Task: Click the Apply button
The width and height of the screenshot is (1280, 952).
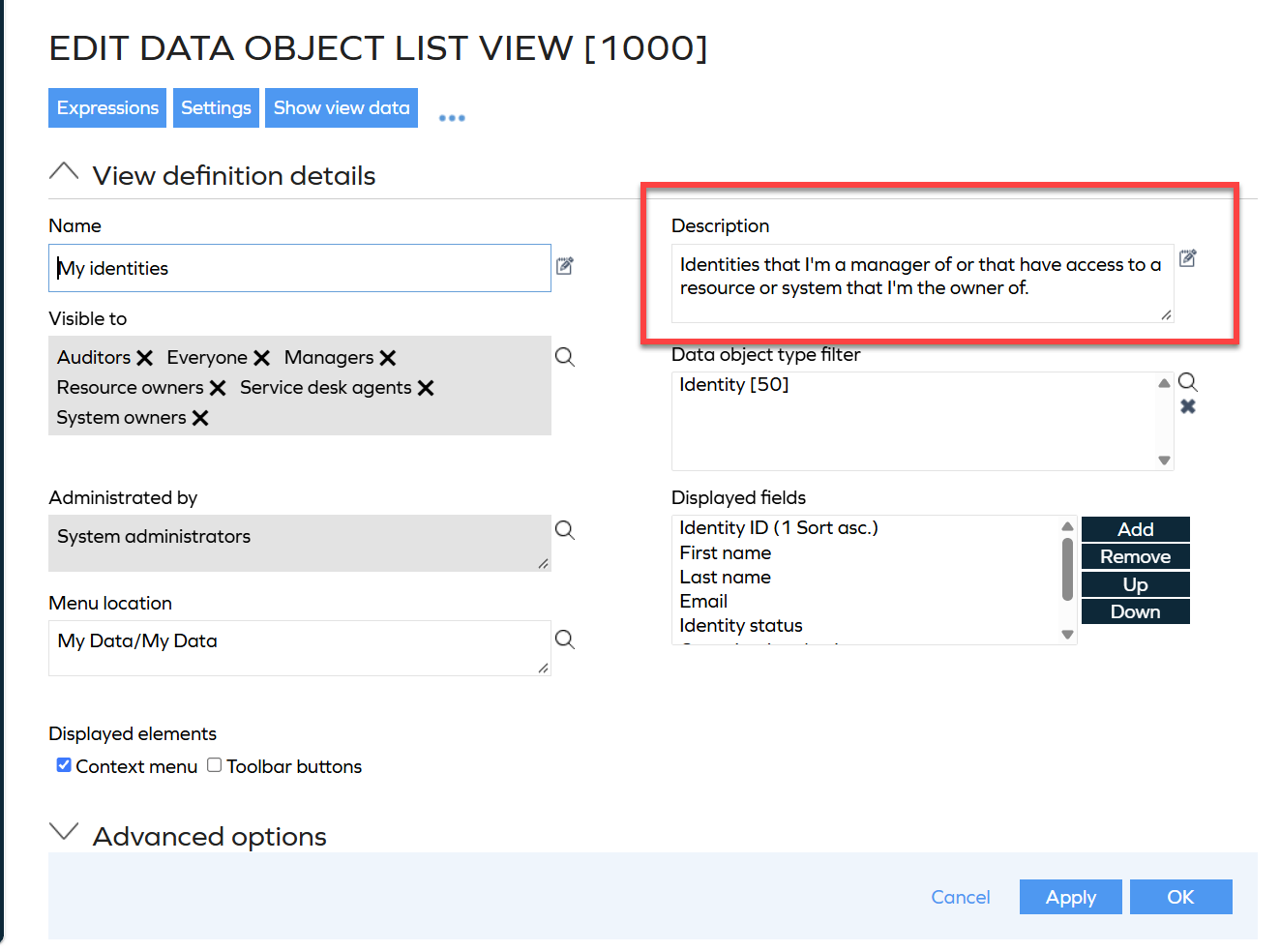Action: point(1071,897)
